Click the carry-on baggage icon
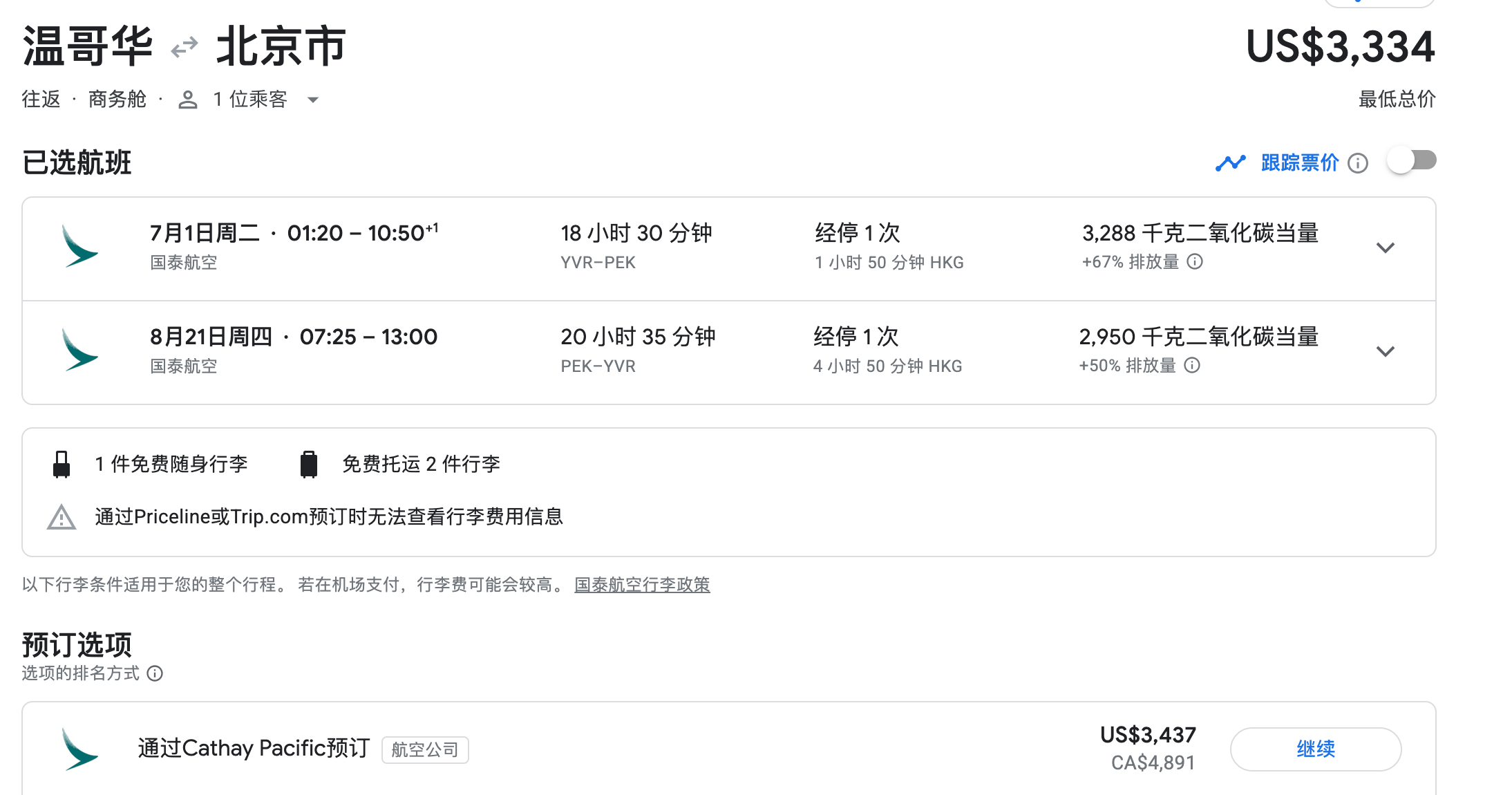 tap(62, 464)
